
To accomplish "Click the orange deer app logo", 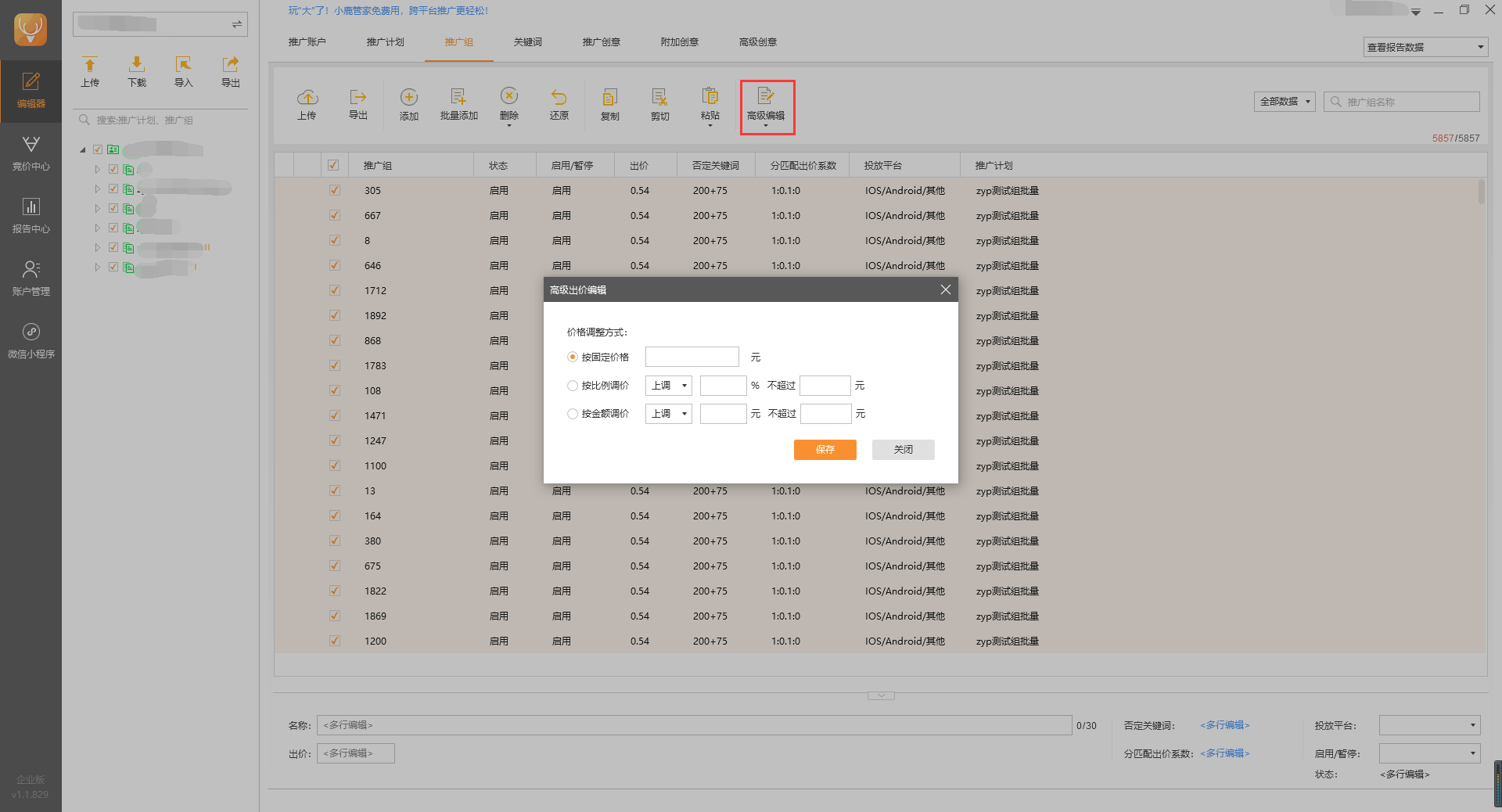I will click(31, 30).
